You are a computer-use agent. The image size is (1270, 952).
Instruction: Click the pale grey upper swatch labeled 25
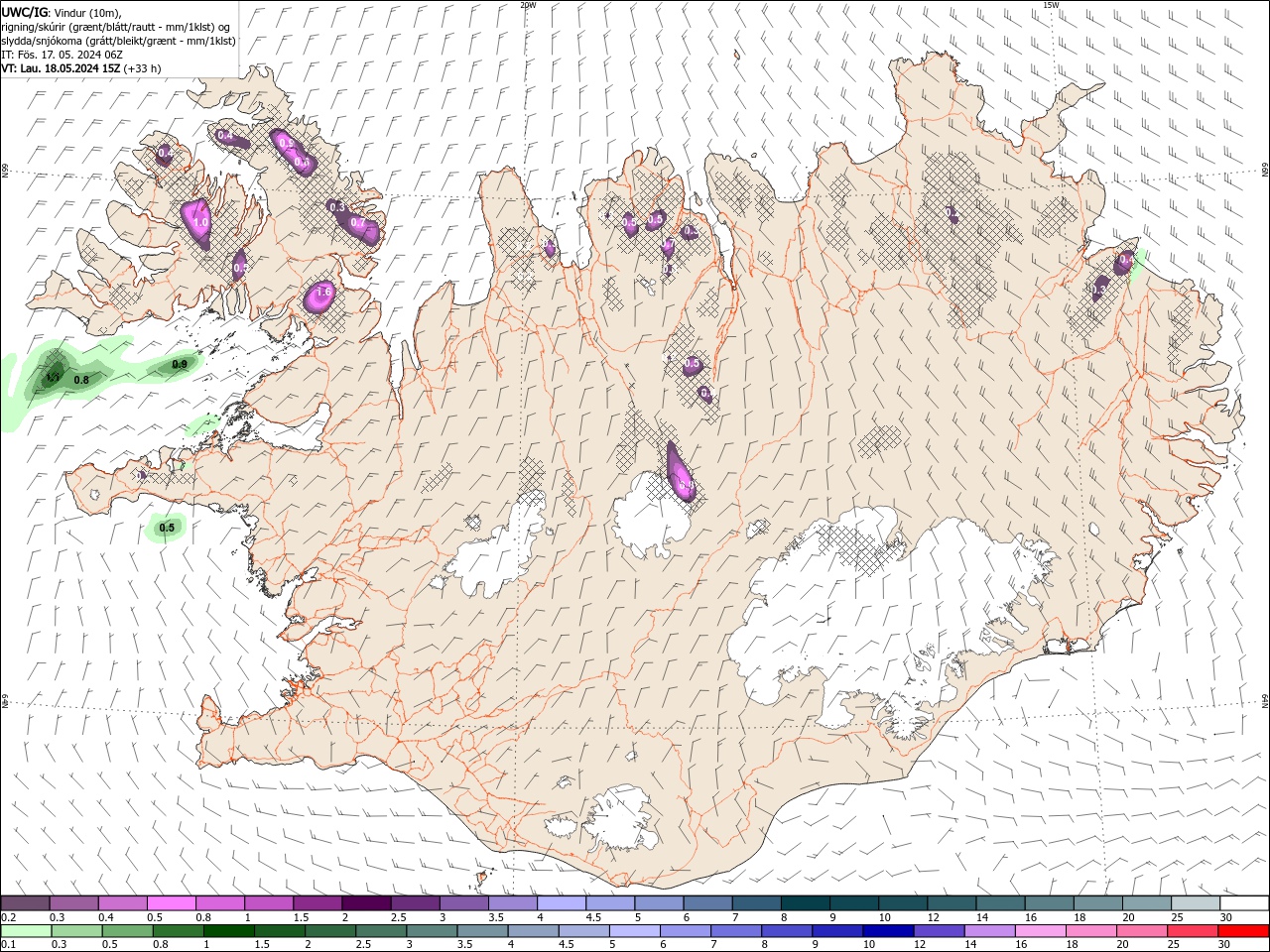tap(1196, 902)
